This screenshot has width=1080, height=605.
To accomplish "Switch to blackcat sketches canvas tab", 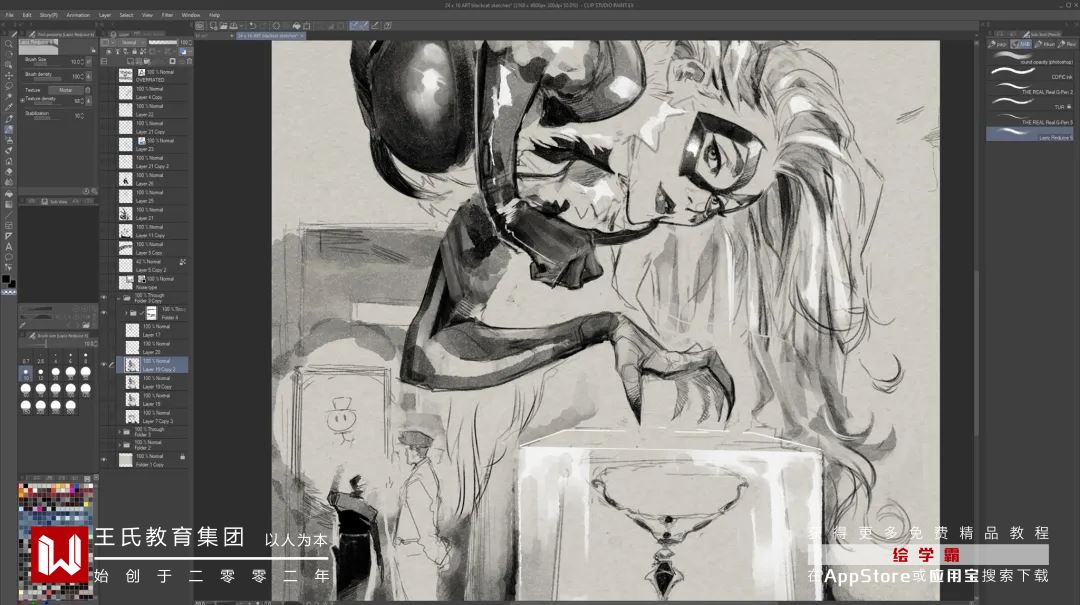I will 270,35.
